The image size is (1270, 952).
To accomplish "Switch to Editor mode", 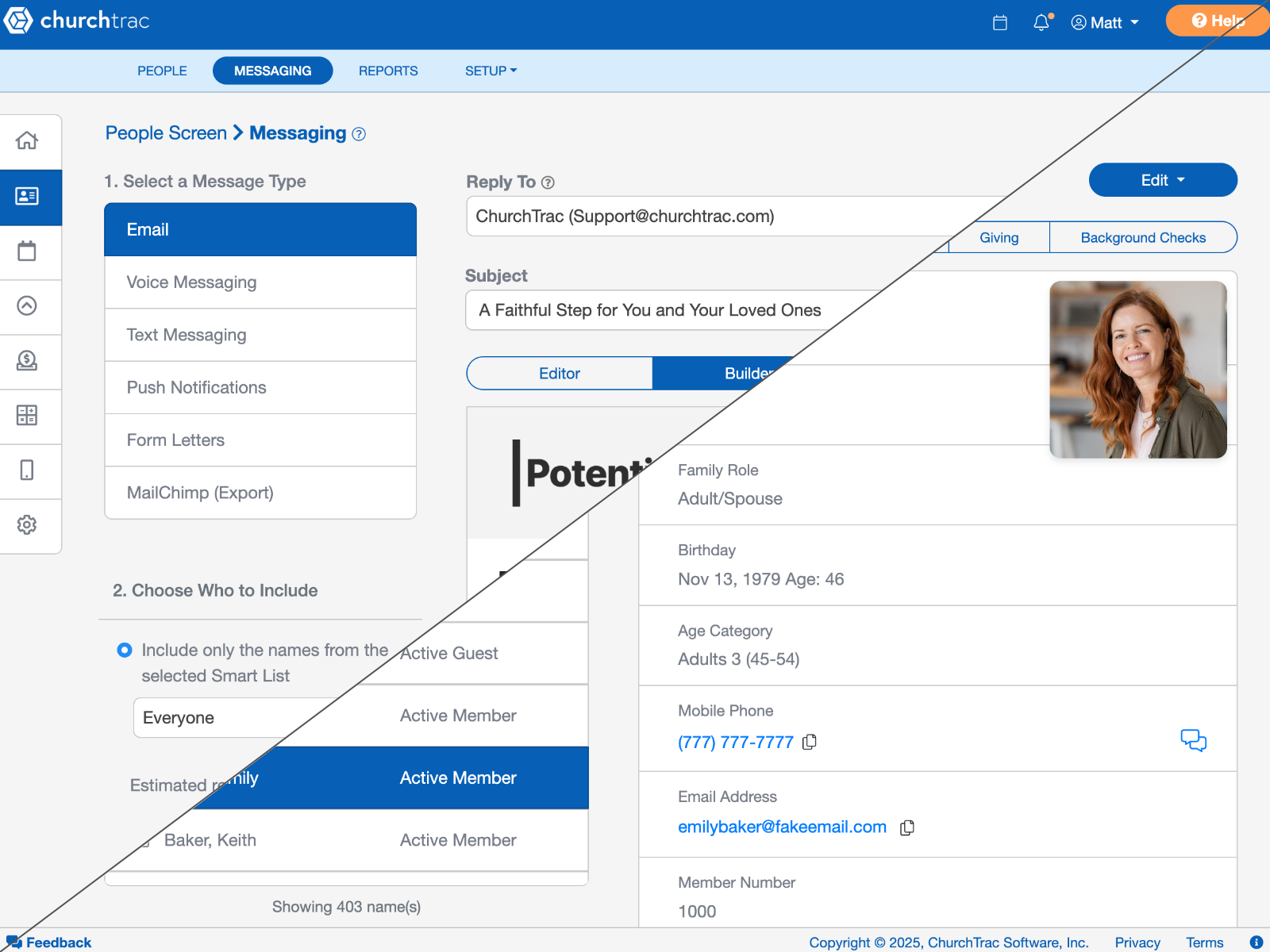I will tap(560, 374).
